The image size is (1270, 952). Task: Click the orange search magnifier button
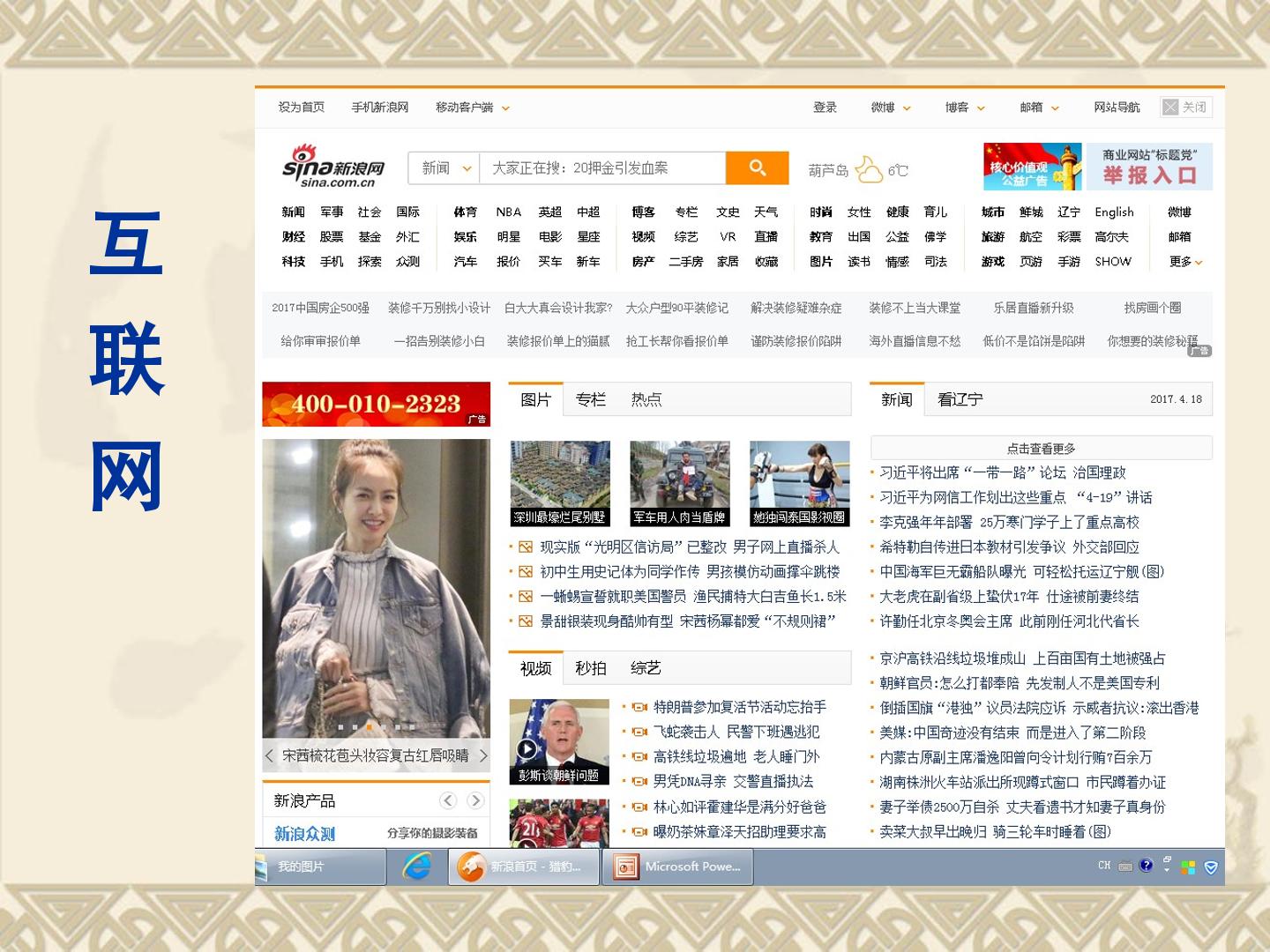pyautogui.click(x=757, y=167)
